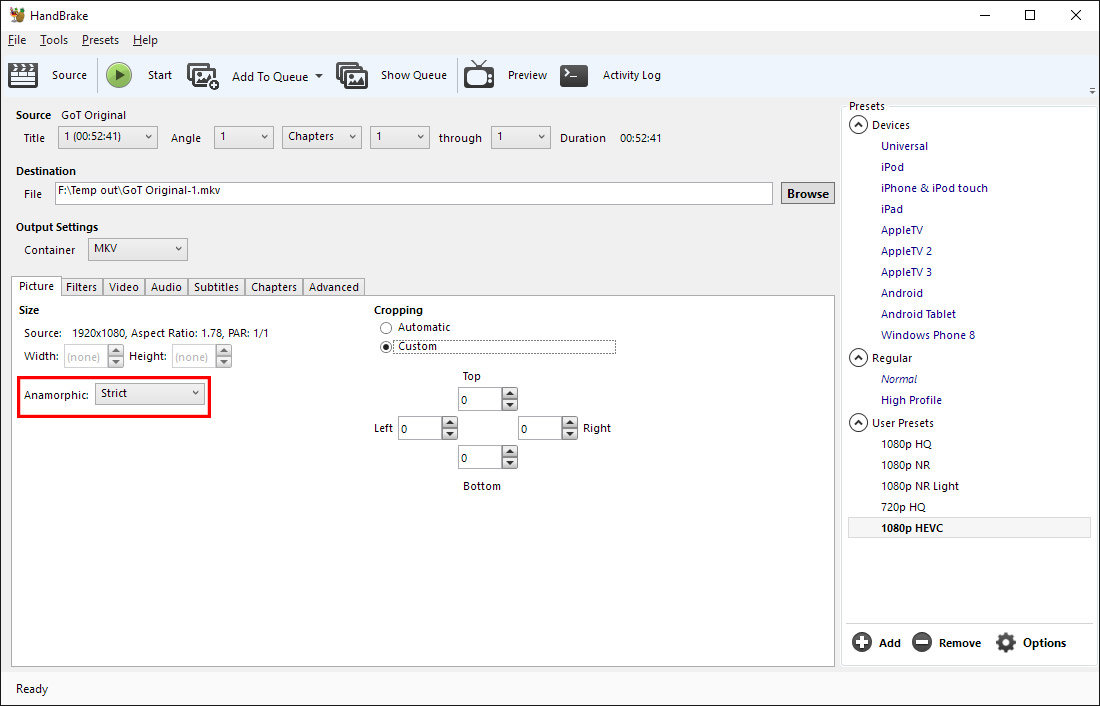Select Automatic cropping mode
Image resolution: width=1100 pixels, height=706 pixels.
point(386,327)
